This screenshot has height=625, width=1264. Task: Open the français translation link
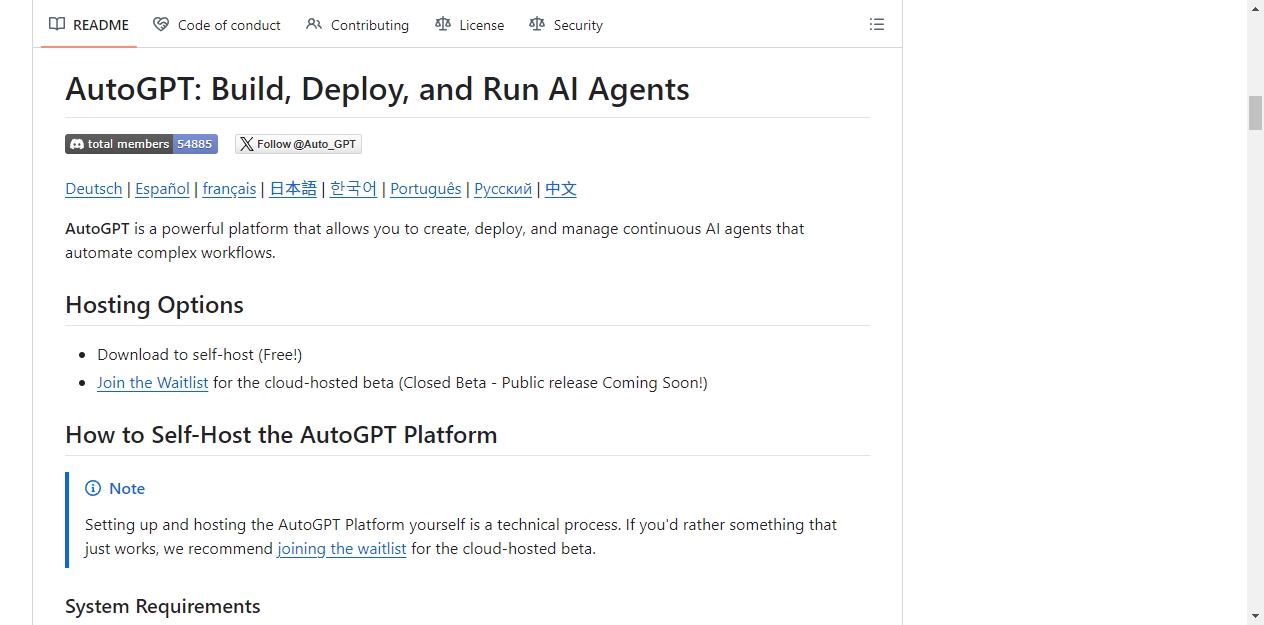pyautogui.click(x=229, y=189)
